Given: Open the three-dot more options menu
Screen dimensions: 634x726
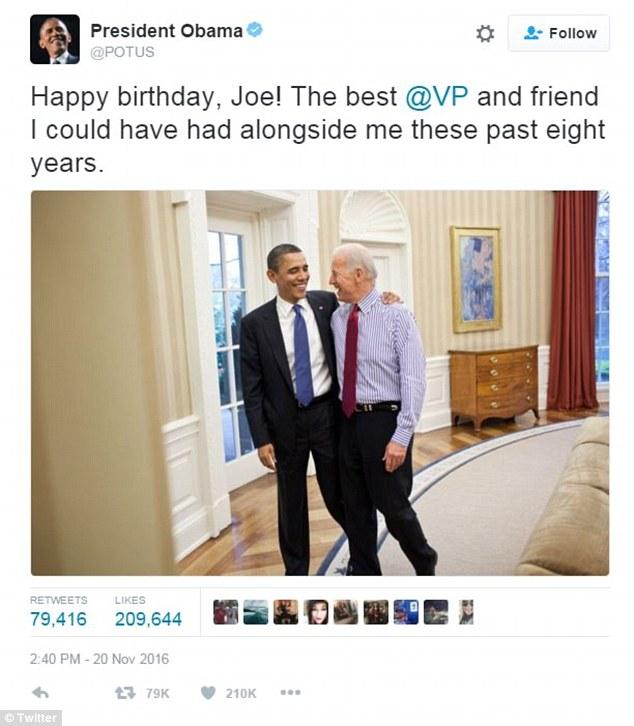Looking at the screenshot, I should 290,693.
